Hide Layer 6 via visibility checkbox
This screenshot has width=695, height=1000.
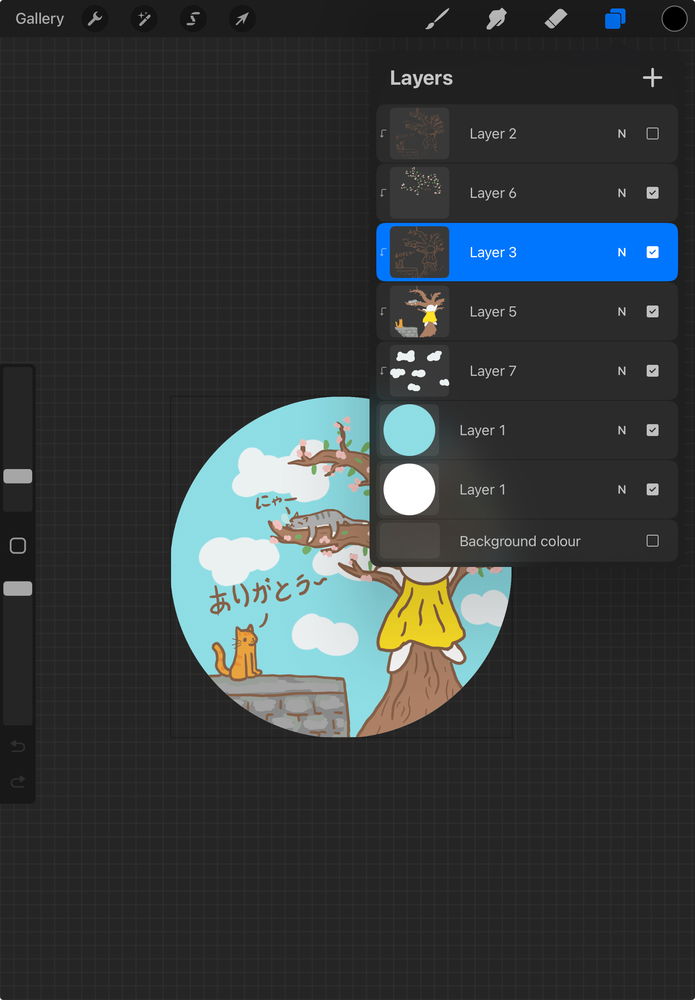pos(652,193)
